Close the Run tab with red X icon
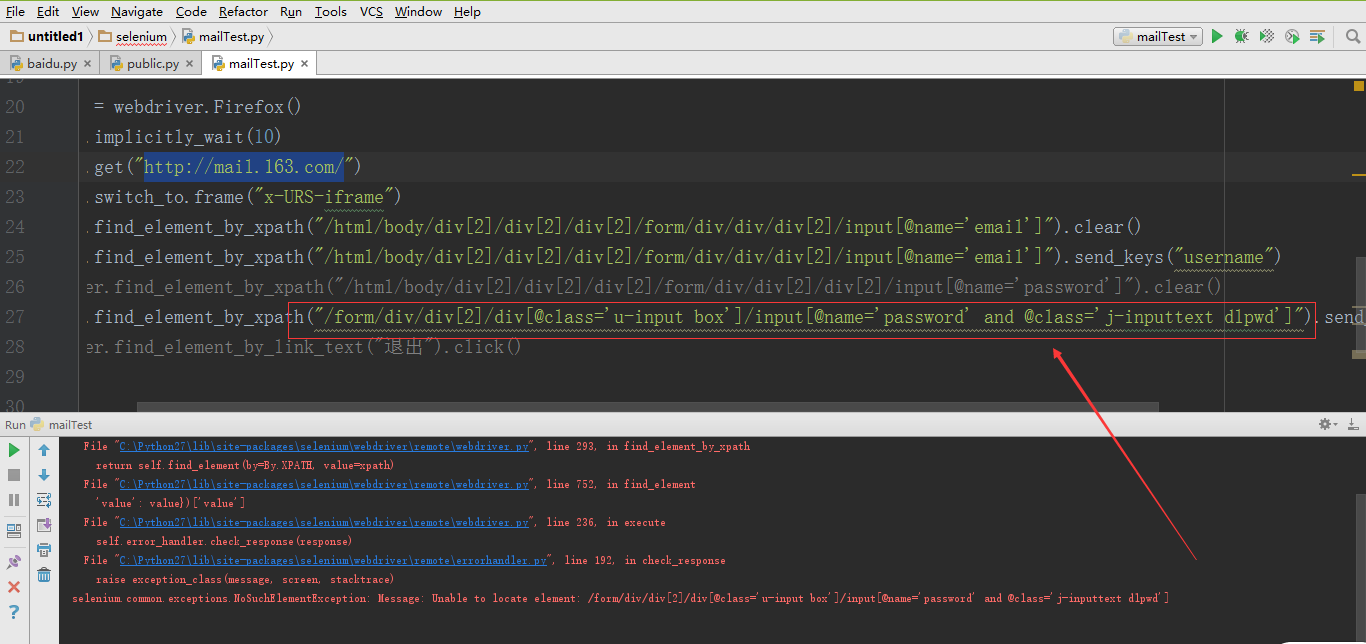 click(14, 587)
